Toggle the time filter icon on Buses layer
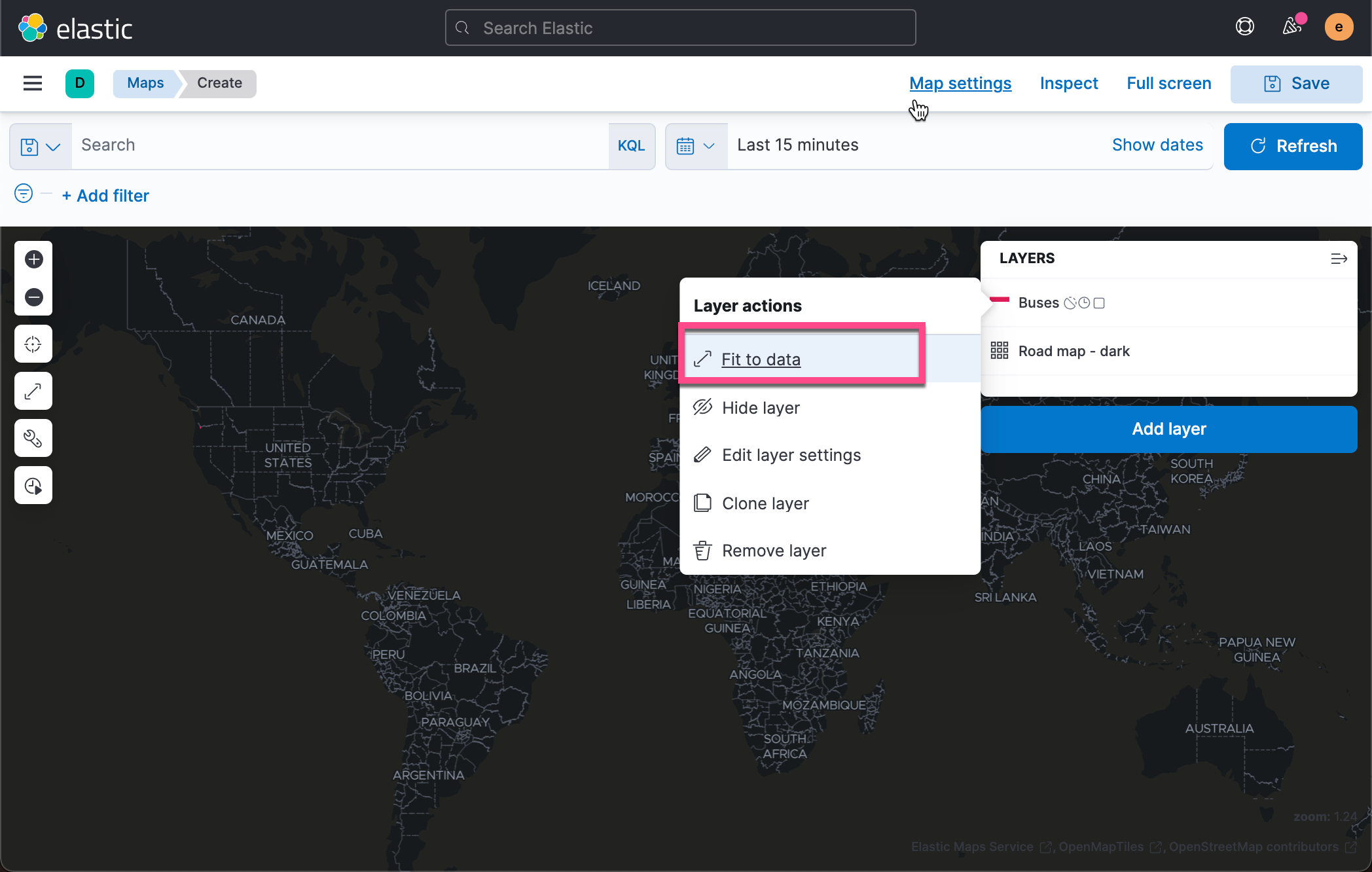The width and height of the screenshot is (1372, 872). (x=1084, y=302)
